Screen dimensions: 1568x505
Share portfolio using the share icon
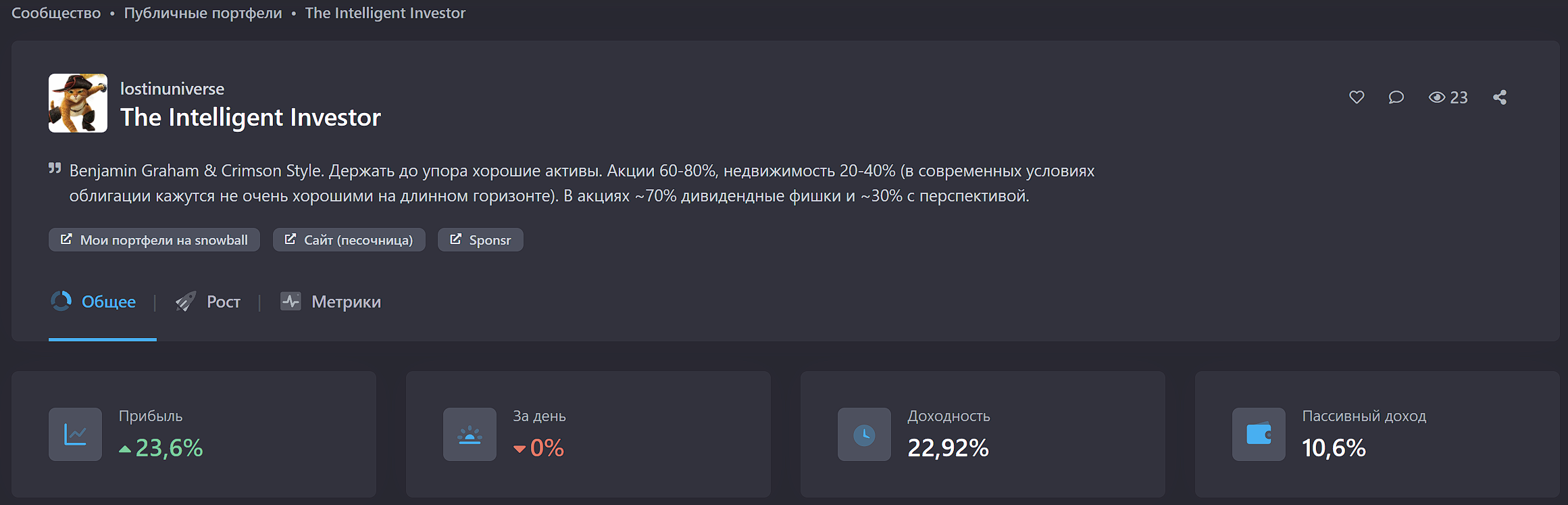1500,97
